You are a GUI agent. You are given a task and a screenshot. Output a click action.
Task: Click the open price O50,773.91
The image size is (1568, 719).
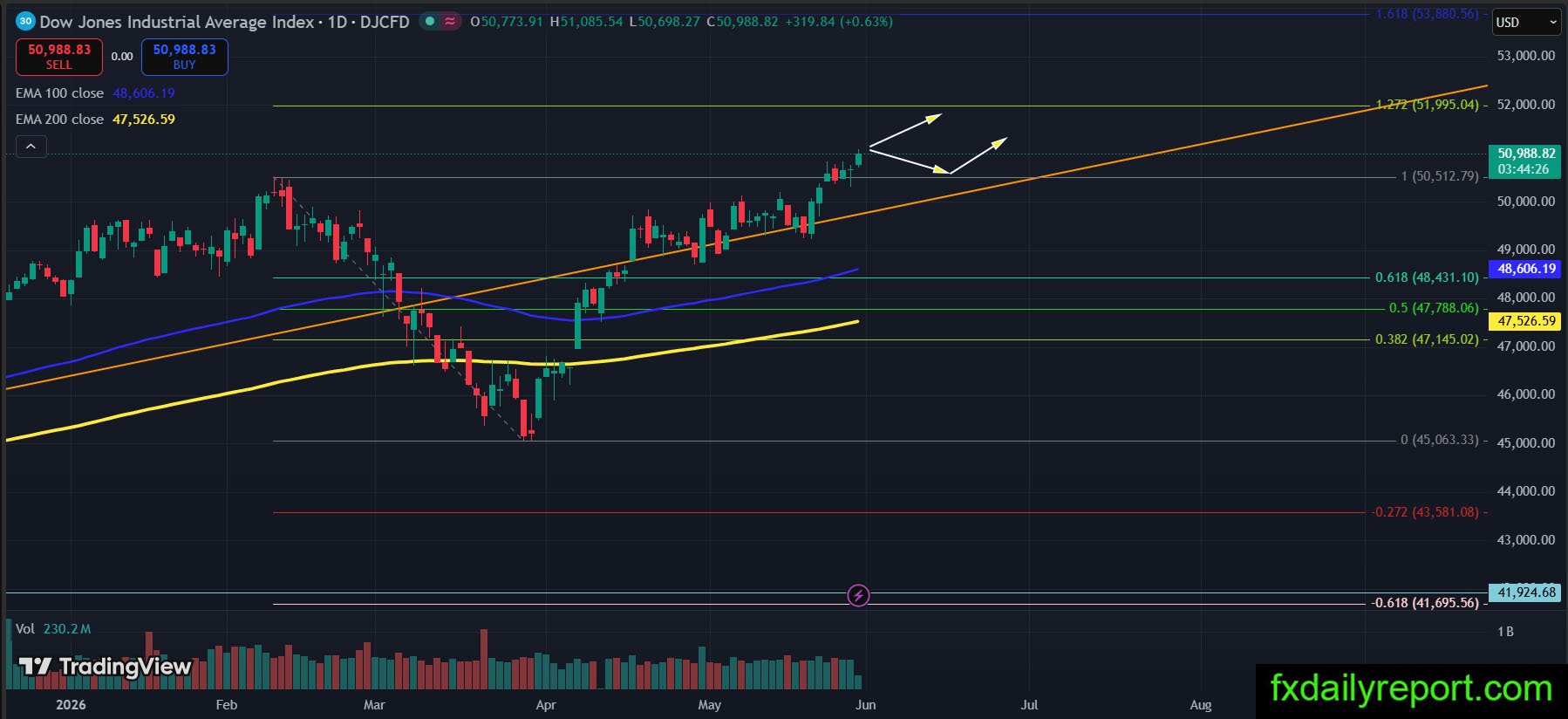pyautogui.click(x=507, y=22)
